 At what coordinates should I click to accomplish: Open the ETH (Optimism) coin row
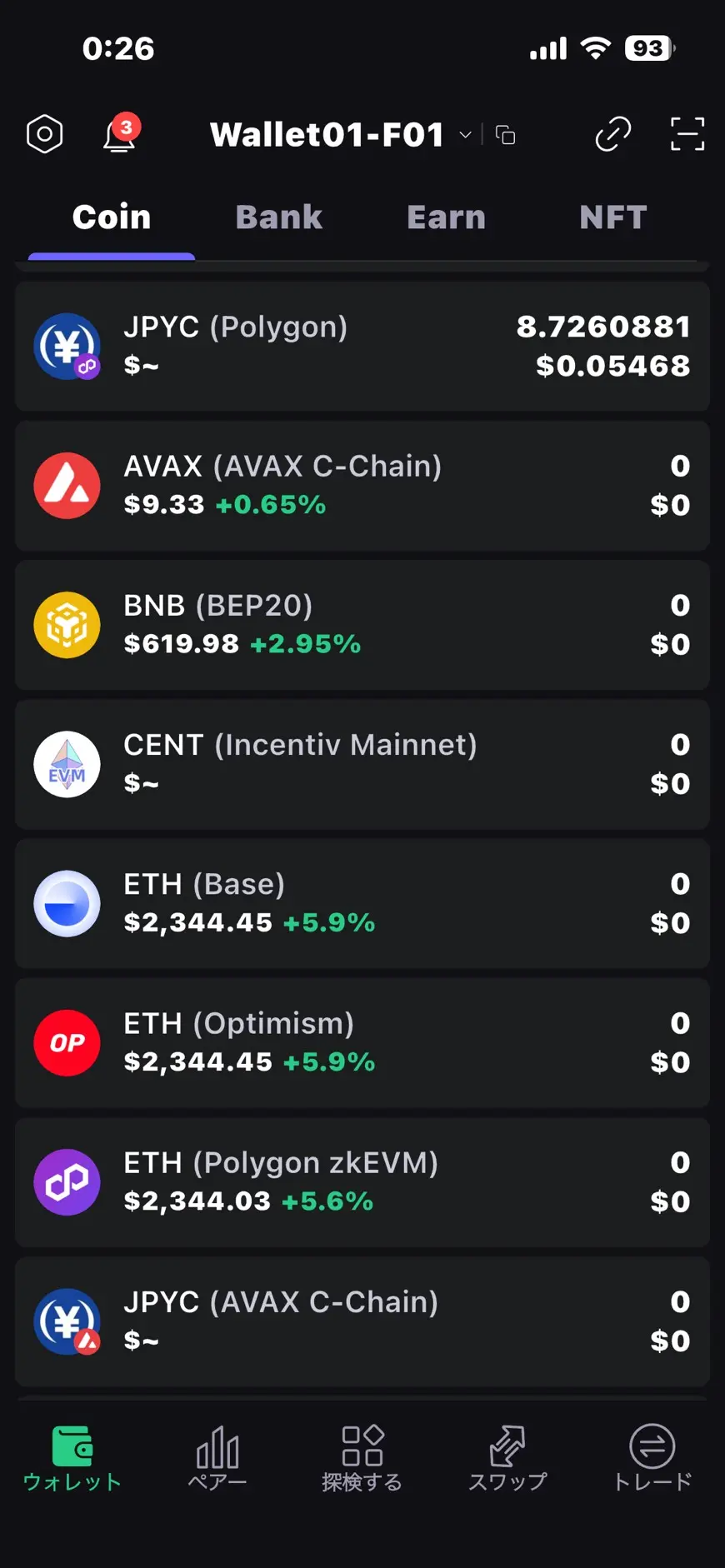(x=362, y=1043)
